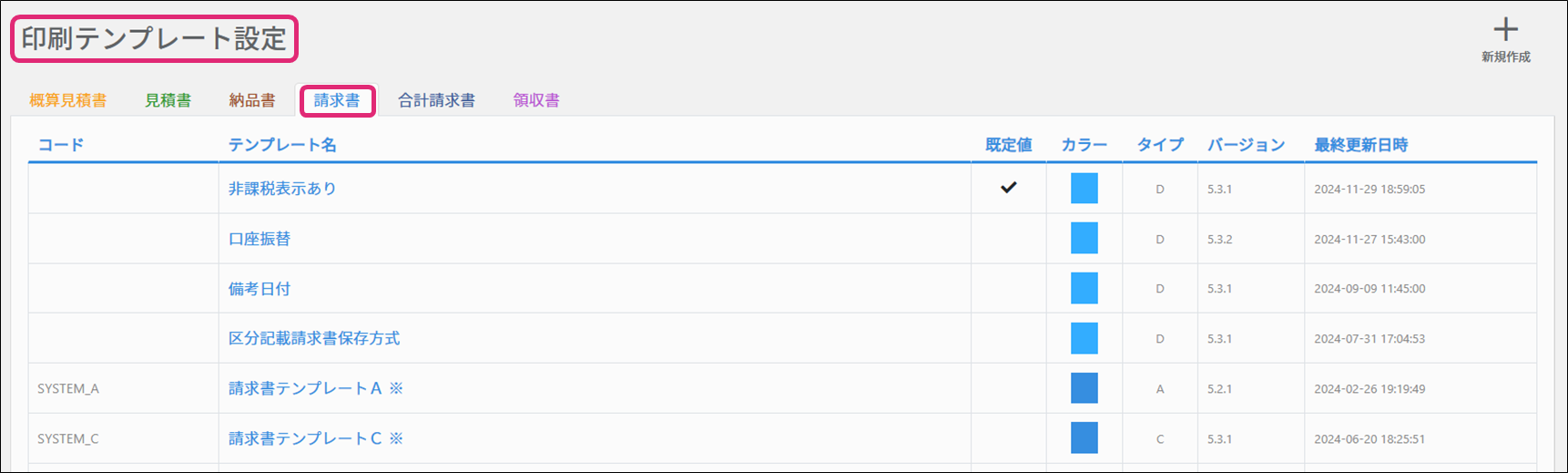Sort by the 最終更新日時 column header
The width and height of the screenshot is (1568, 473).
point(1360,145)
